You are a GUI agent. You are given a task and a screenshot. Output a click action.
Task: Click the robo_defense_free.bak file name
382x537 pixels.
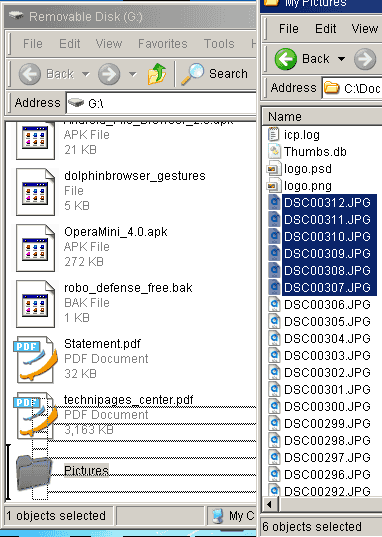(128, 288)
